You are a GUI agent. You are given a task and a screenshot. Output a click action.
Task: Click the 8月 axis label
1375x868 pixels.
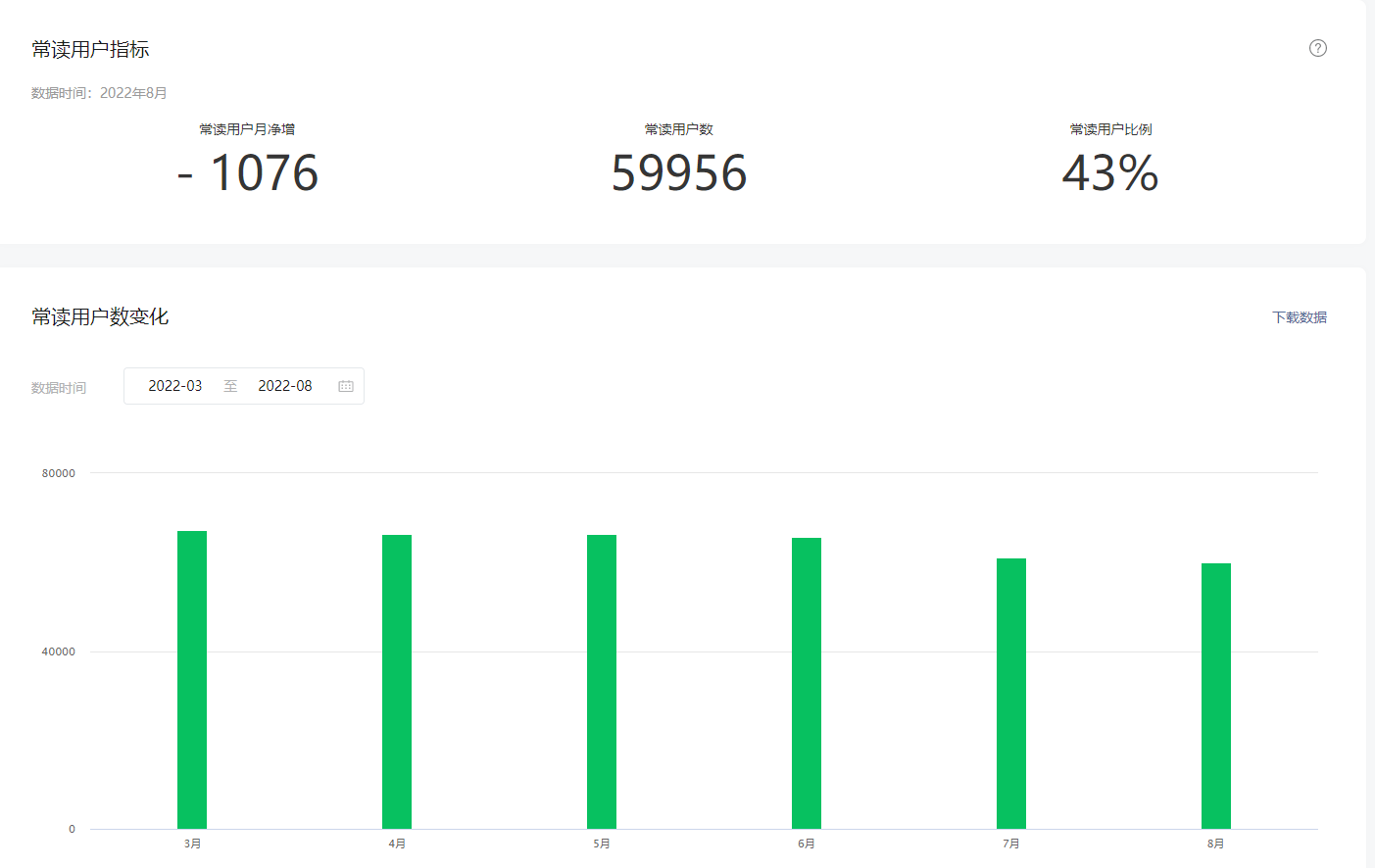(x=1216, y=844)
